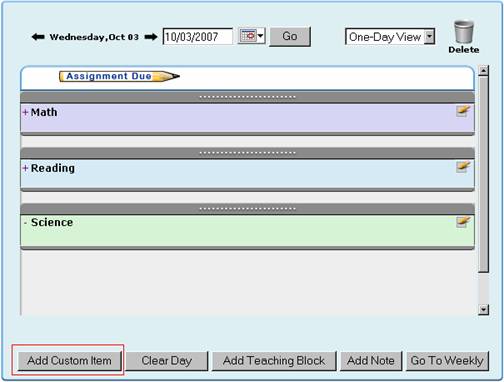Click Go To Weekly button
This screenshot has height=382, width=504.
pos(447,361)
